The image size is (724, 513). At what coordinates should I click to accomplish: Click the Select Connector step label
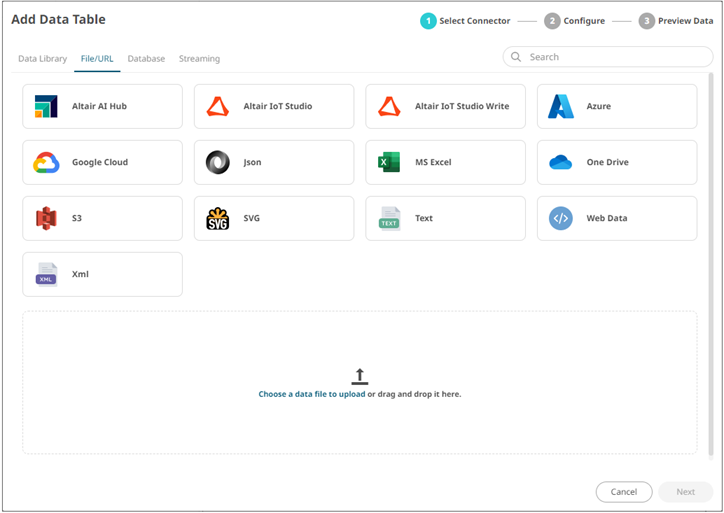point(475,21)
